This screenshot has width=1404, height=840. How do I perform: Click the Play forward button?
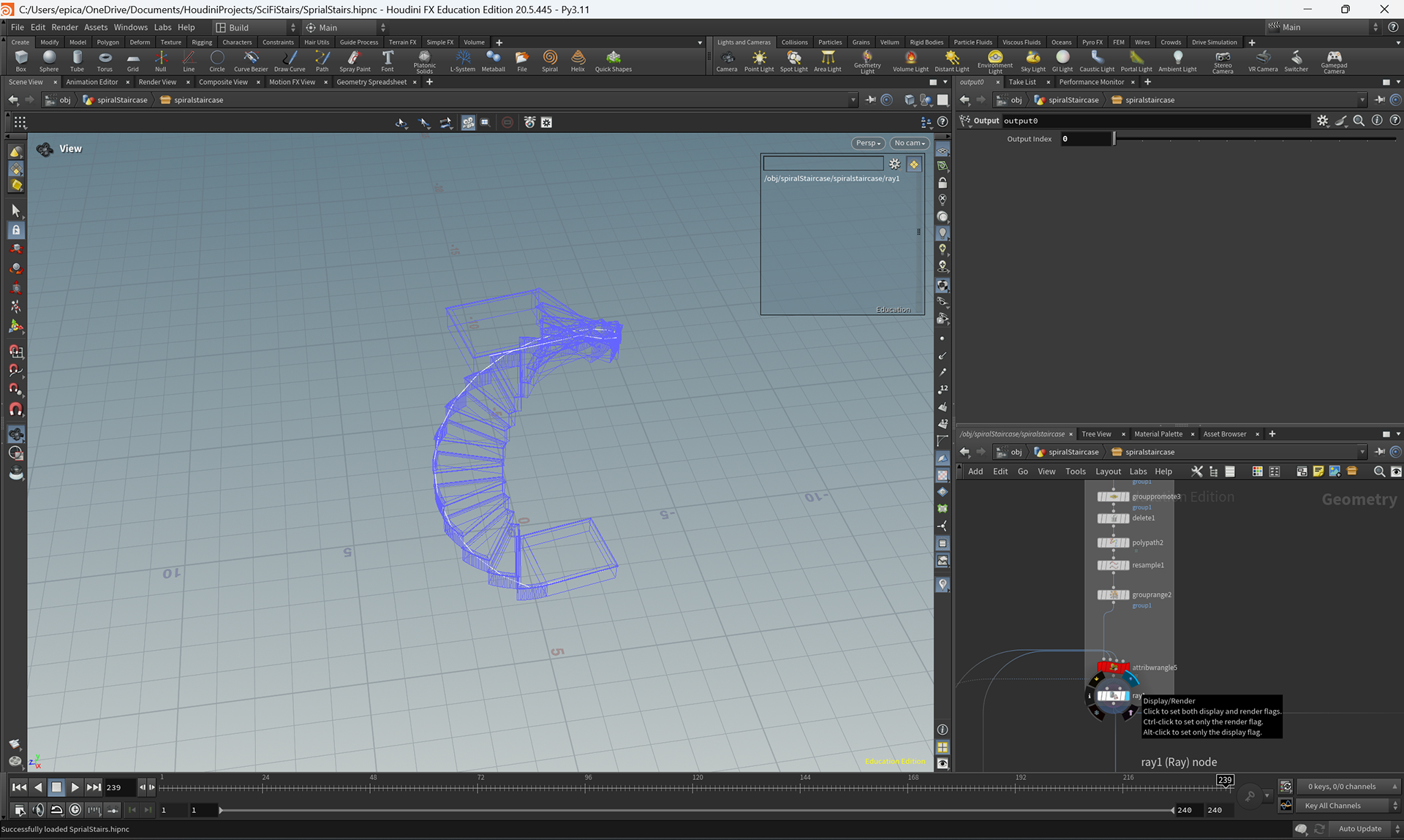pyautogui.click(x=75, y=787)
